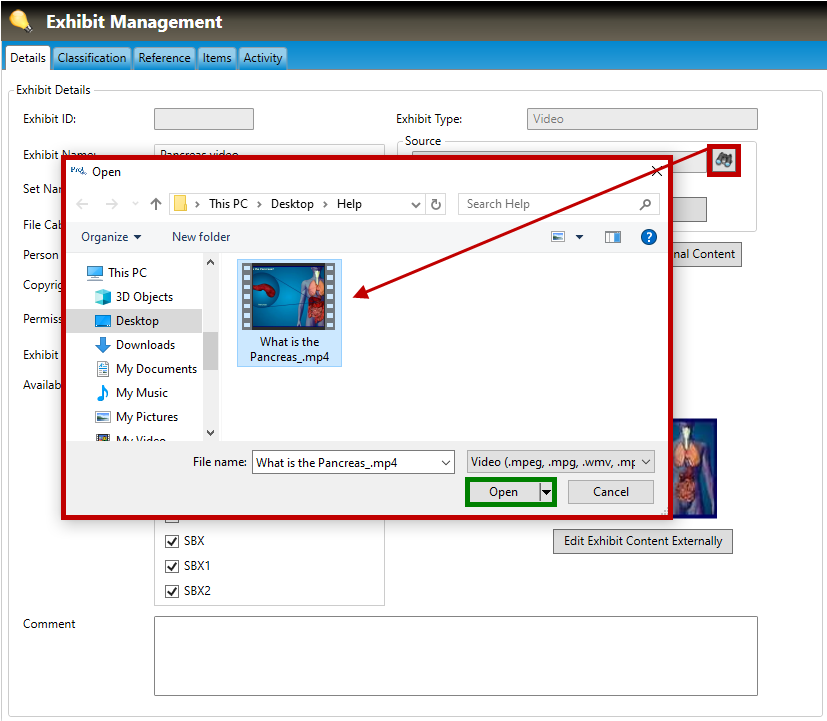Image resolution: width=827 pixels, height=721 pixels.
Task: Click the search magnifier icon
Action: (646, 204)
